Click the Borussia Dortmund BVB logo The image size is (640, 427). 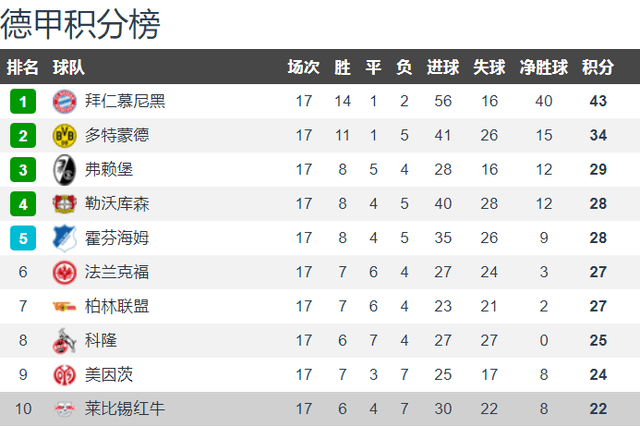[64, 136]
